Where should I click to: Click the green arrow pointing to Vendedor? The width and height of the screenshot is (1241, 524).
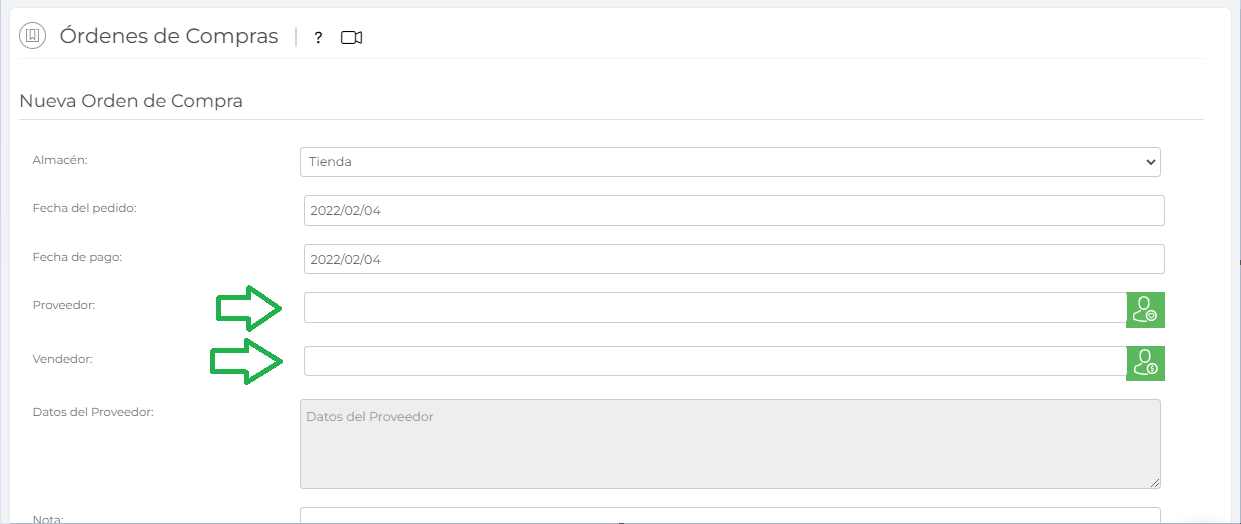point(243,361)
